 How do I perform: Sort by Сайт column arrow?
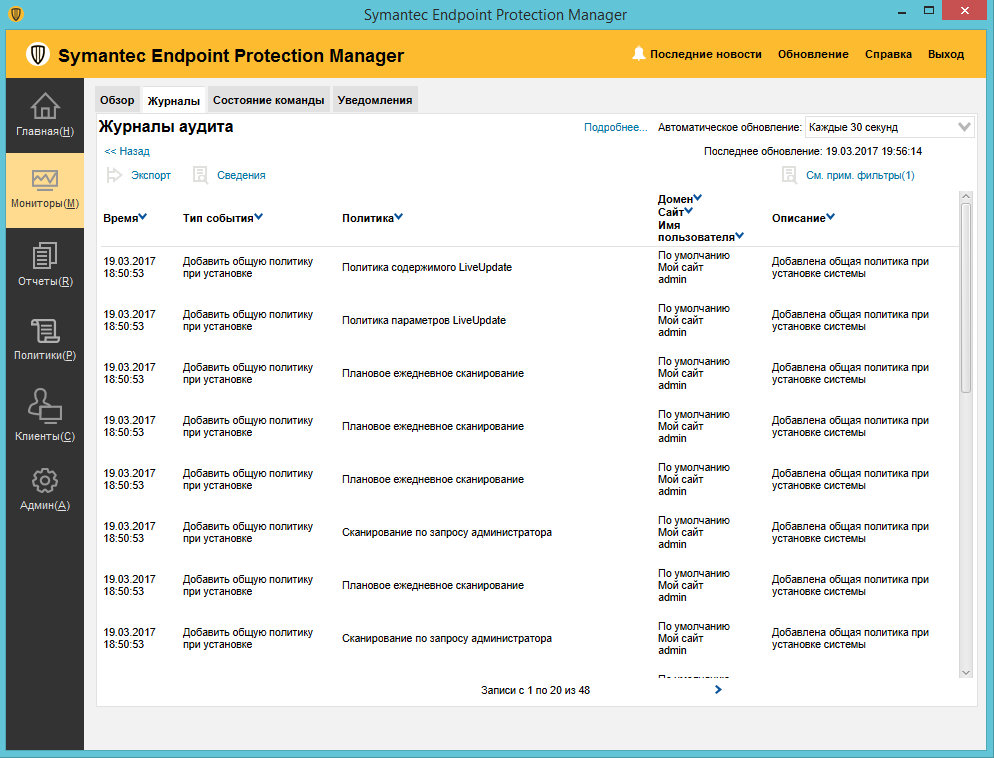[x=689, y=210]
